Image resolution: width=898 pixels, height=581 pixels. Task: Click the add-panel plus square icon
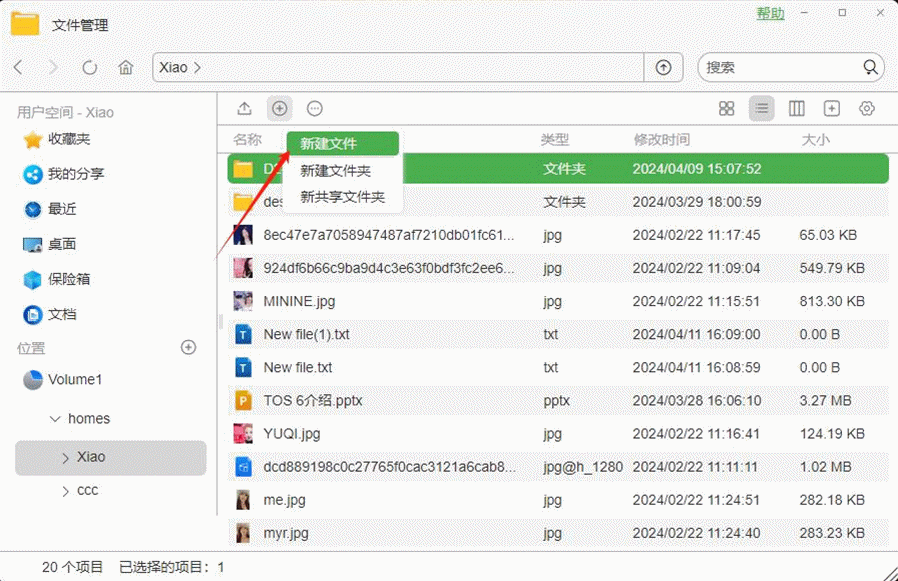pos(832,108)
